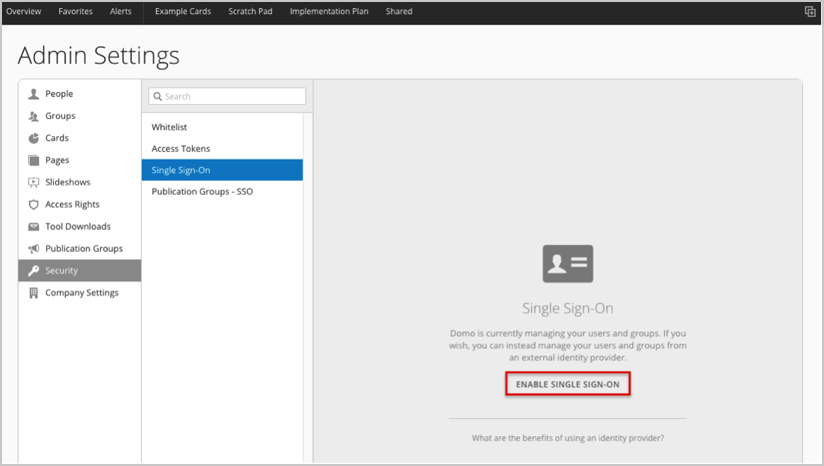Click the Access Rights shield icon
Image resolution: width=824 pixels, height=466 pixels.
click(34, 204)
